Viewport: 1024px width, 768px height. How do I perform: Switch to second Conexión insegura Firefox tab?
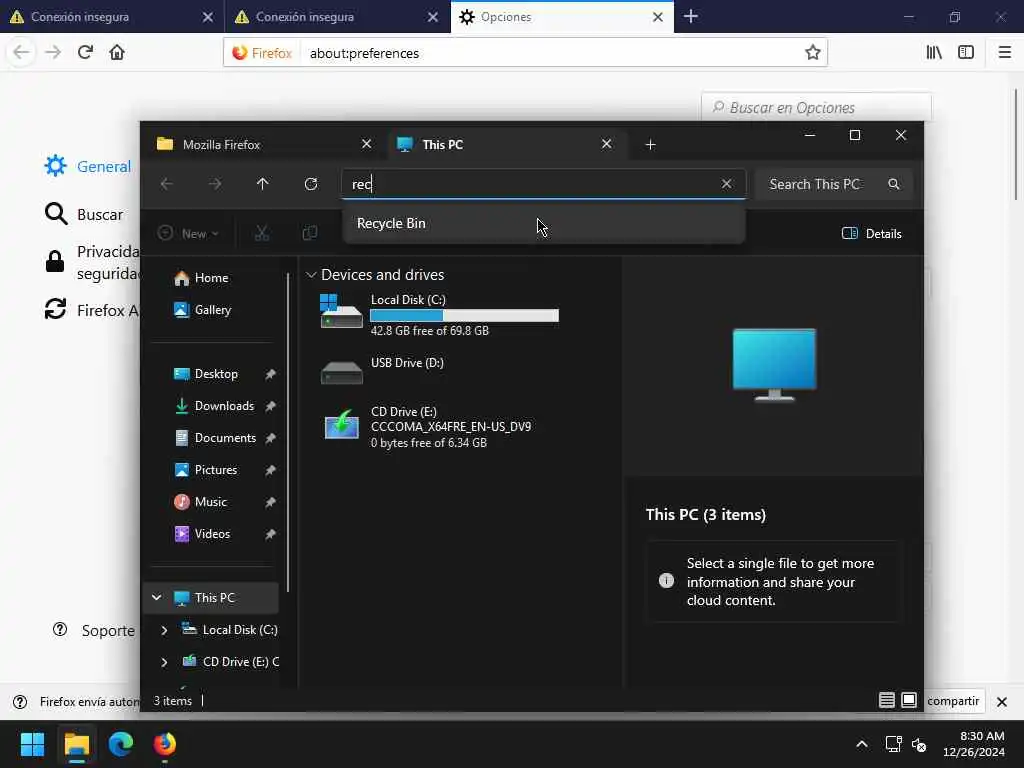337,17
